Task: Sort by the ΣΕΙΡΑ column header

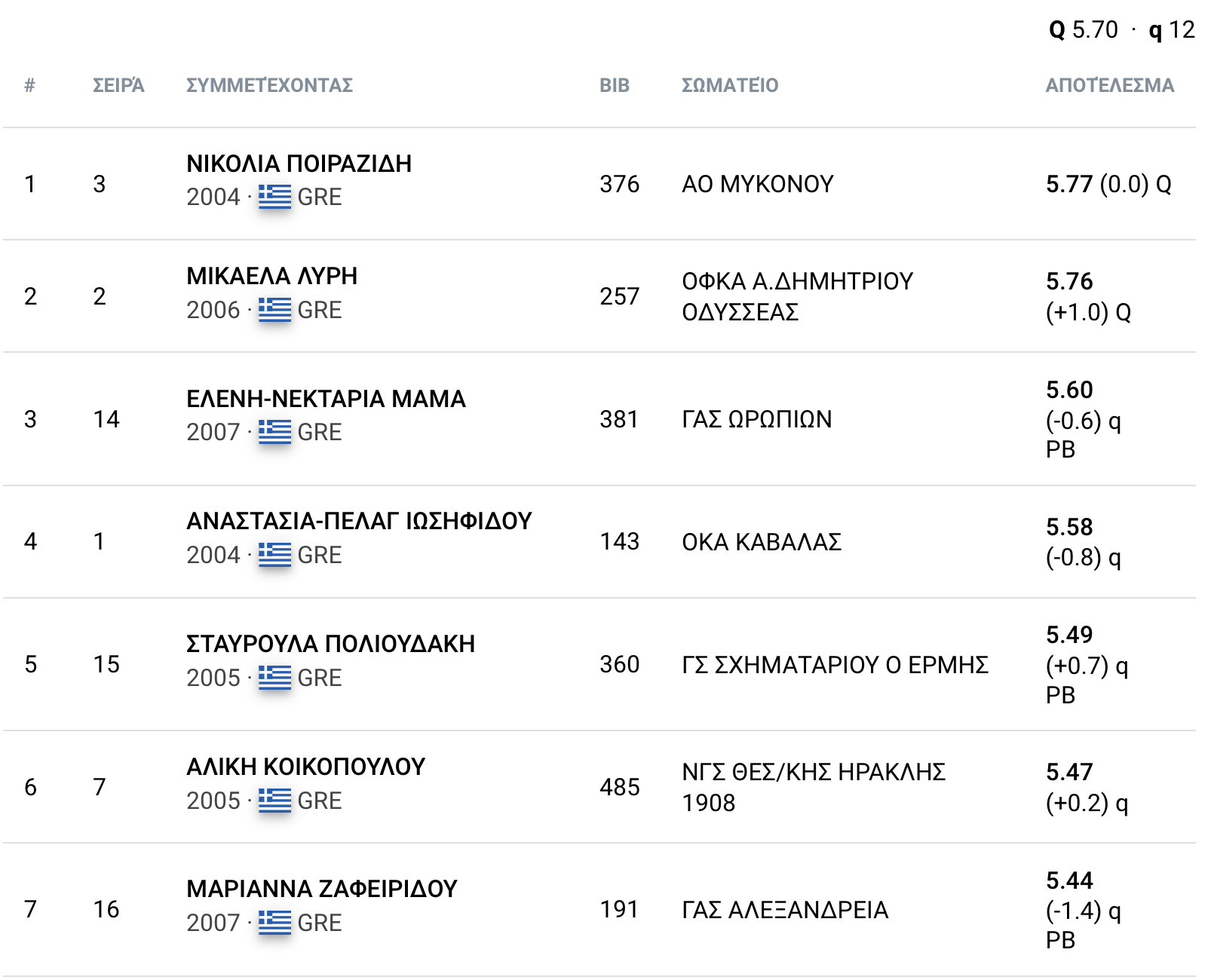Action: [x=118, y=85]
